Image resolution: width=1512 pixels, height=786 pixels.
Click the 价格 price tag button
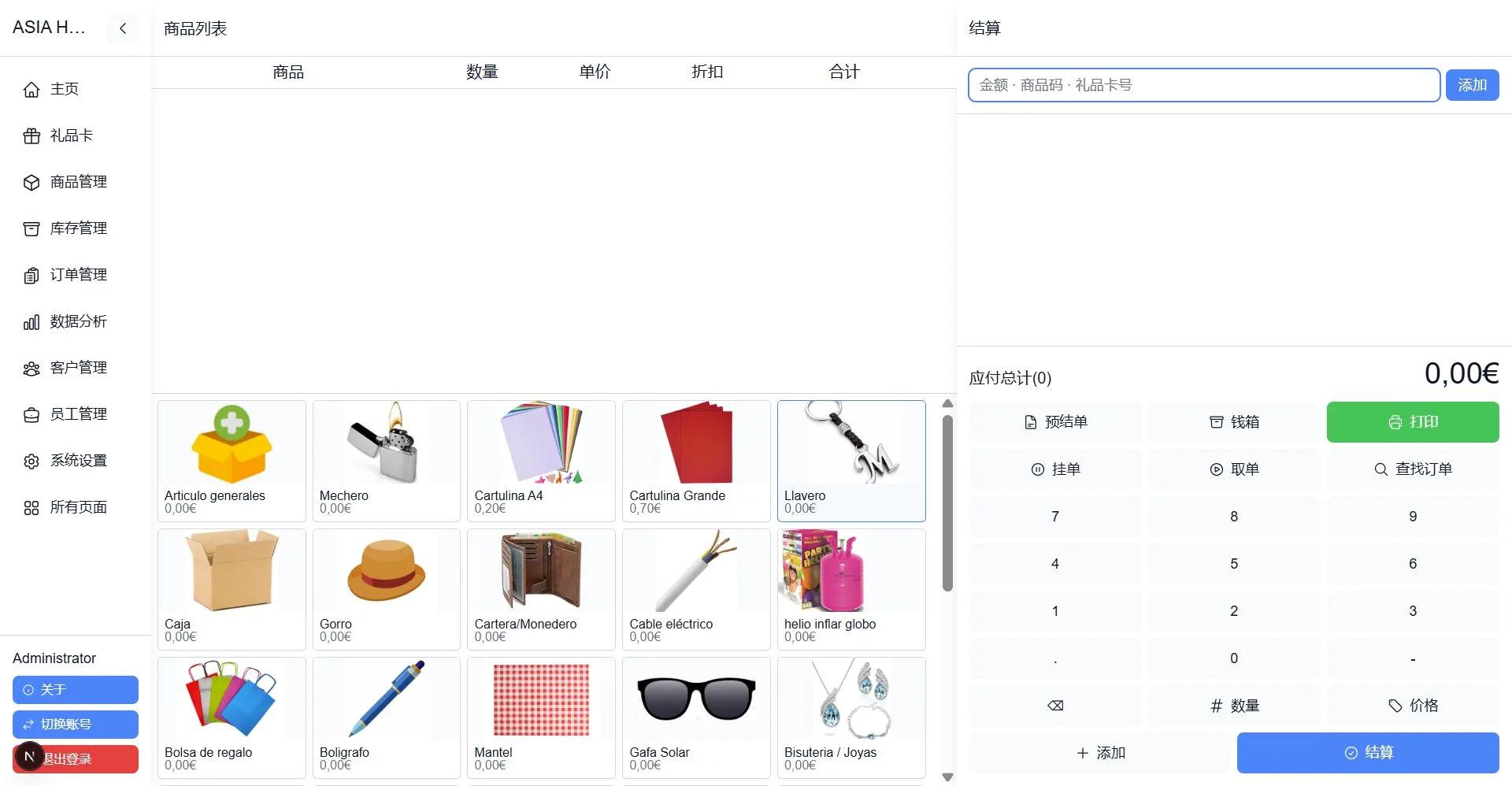click(1413, 706)
